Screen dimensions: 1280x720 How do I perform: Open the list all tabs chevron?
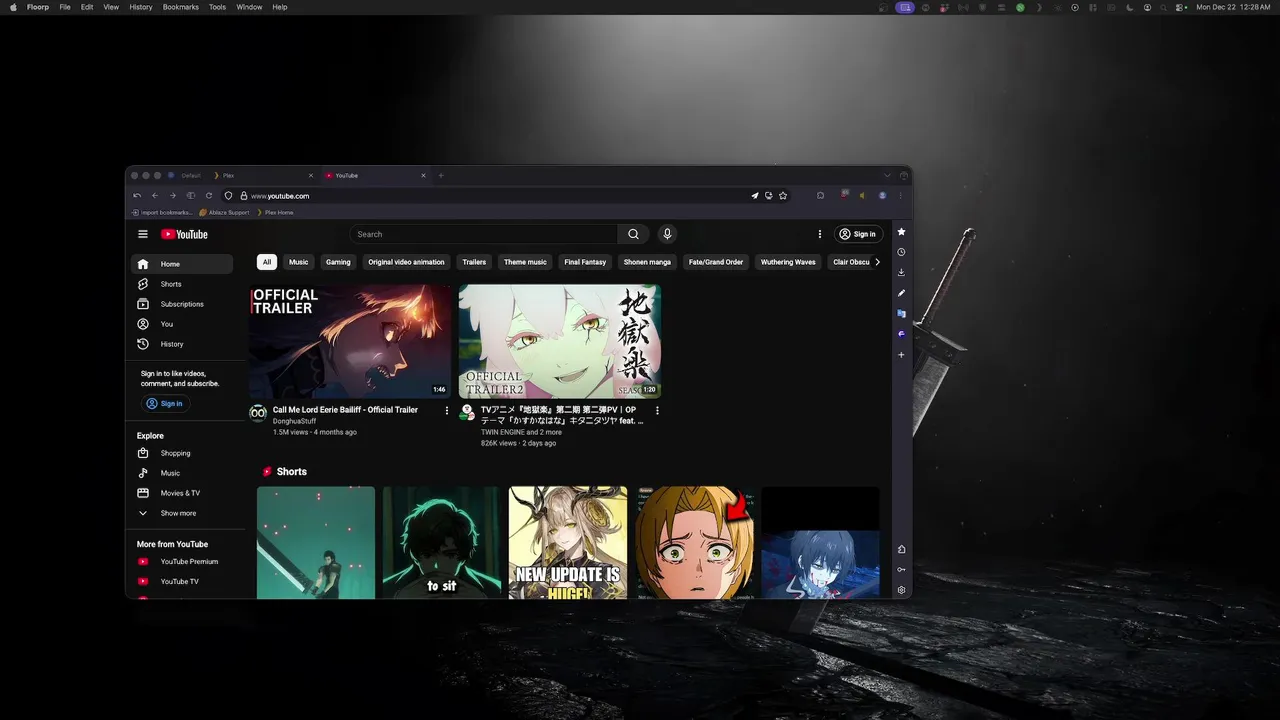[x=886, y=175]
